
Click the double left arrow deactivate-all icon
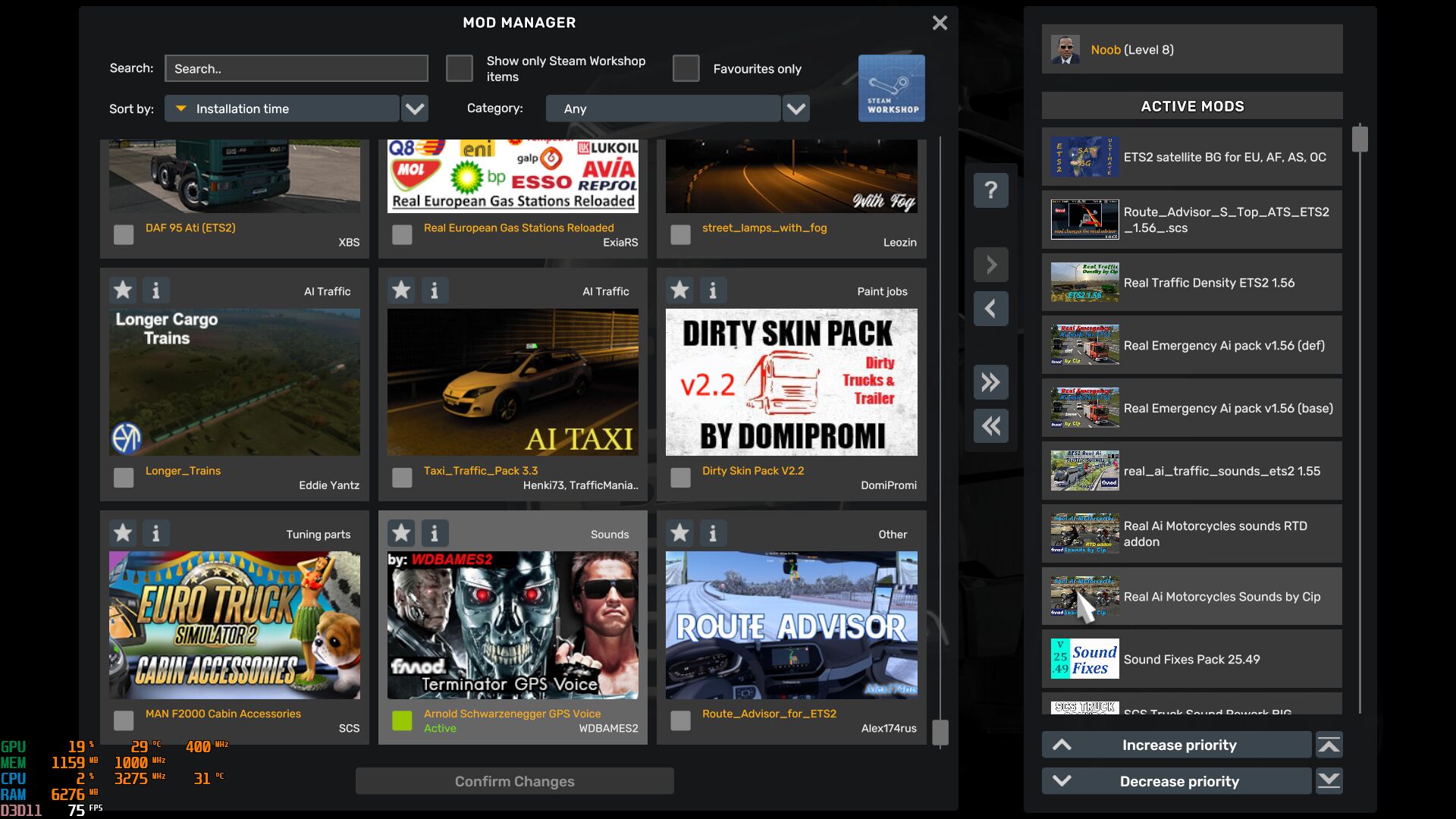click(x=990, y=426)
